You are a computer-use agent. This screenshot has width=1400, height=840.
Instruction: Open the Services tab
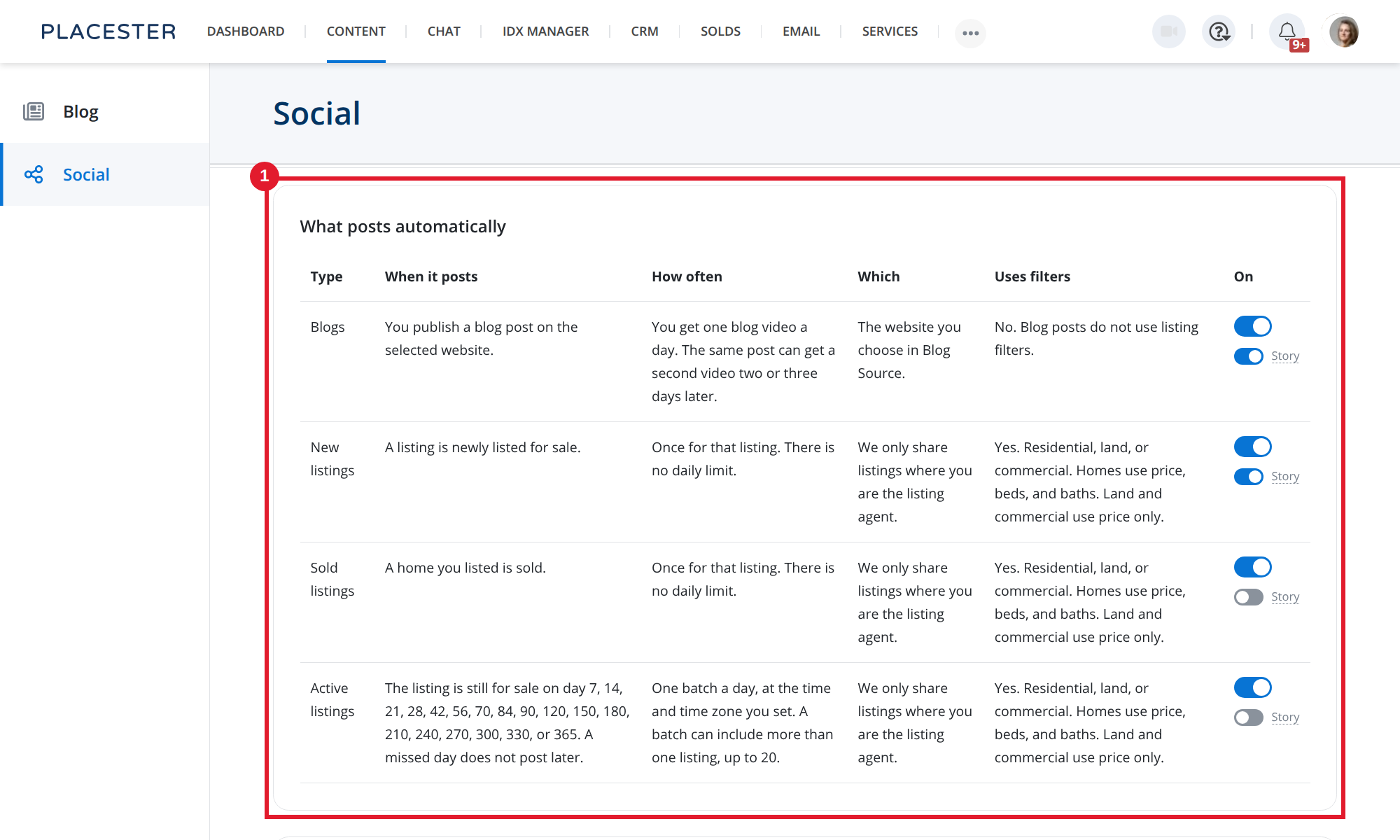(x=890, y=31)
